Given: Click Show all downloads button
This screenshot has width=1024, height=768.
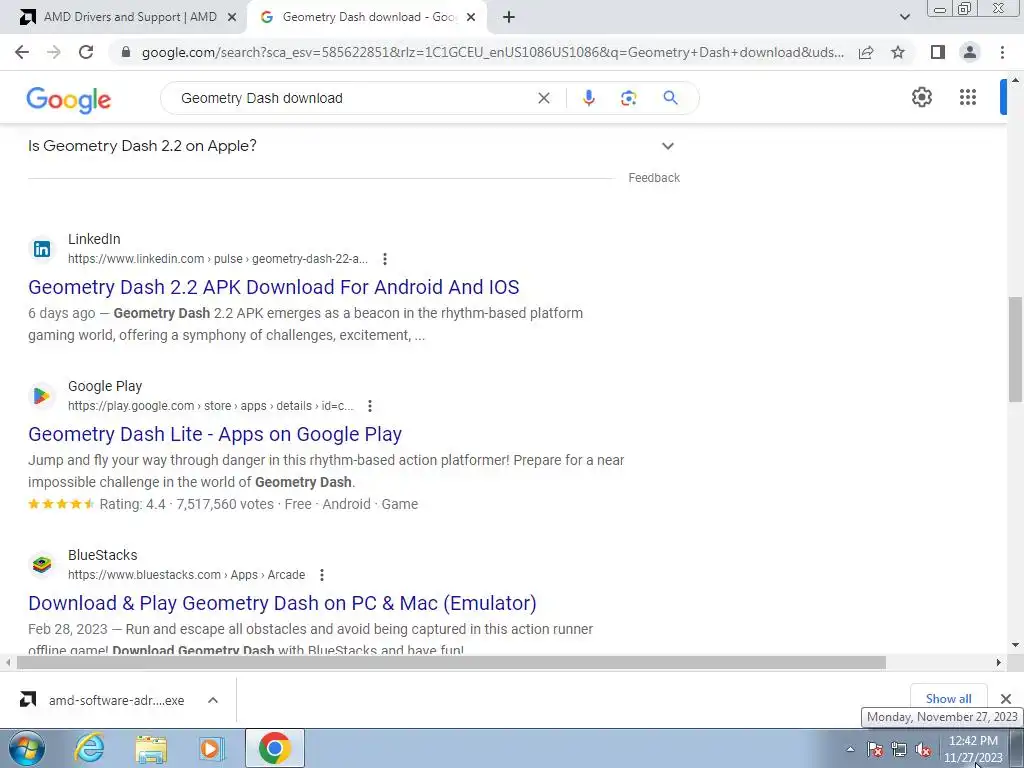Looking at the screenshot, I should click(948, 699).
